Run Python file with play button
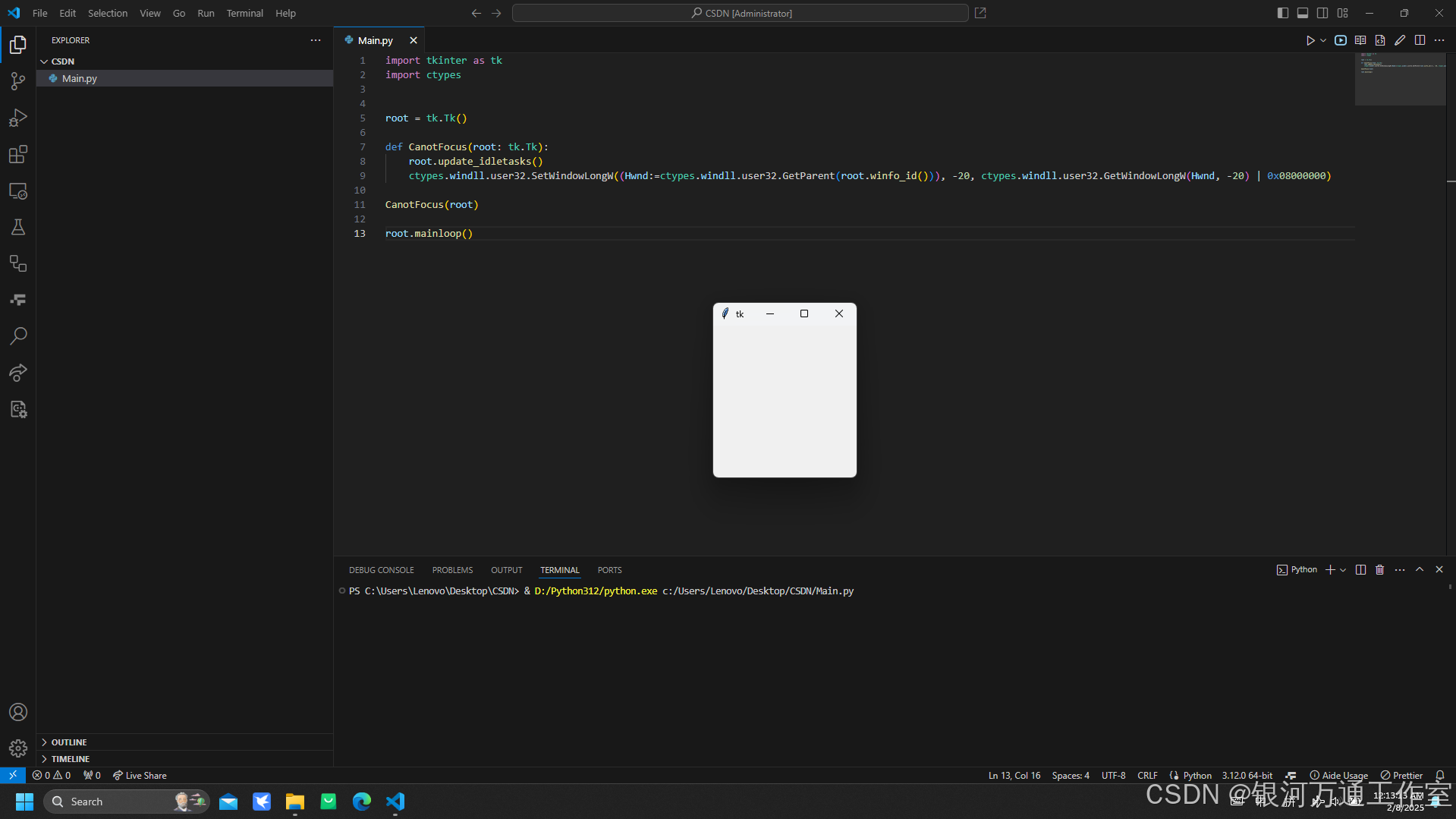Image resolution: width=1456 pixels, height=819 pixels. 1310,40
